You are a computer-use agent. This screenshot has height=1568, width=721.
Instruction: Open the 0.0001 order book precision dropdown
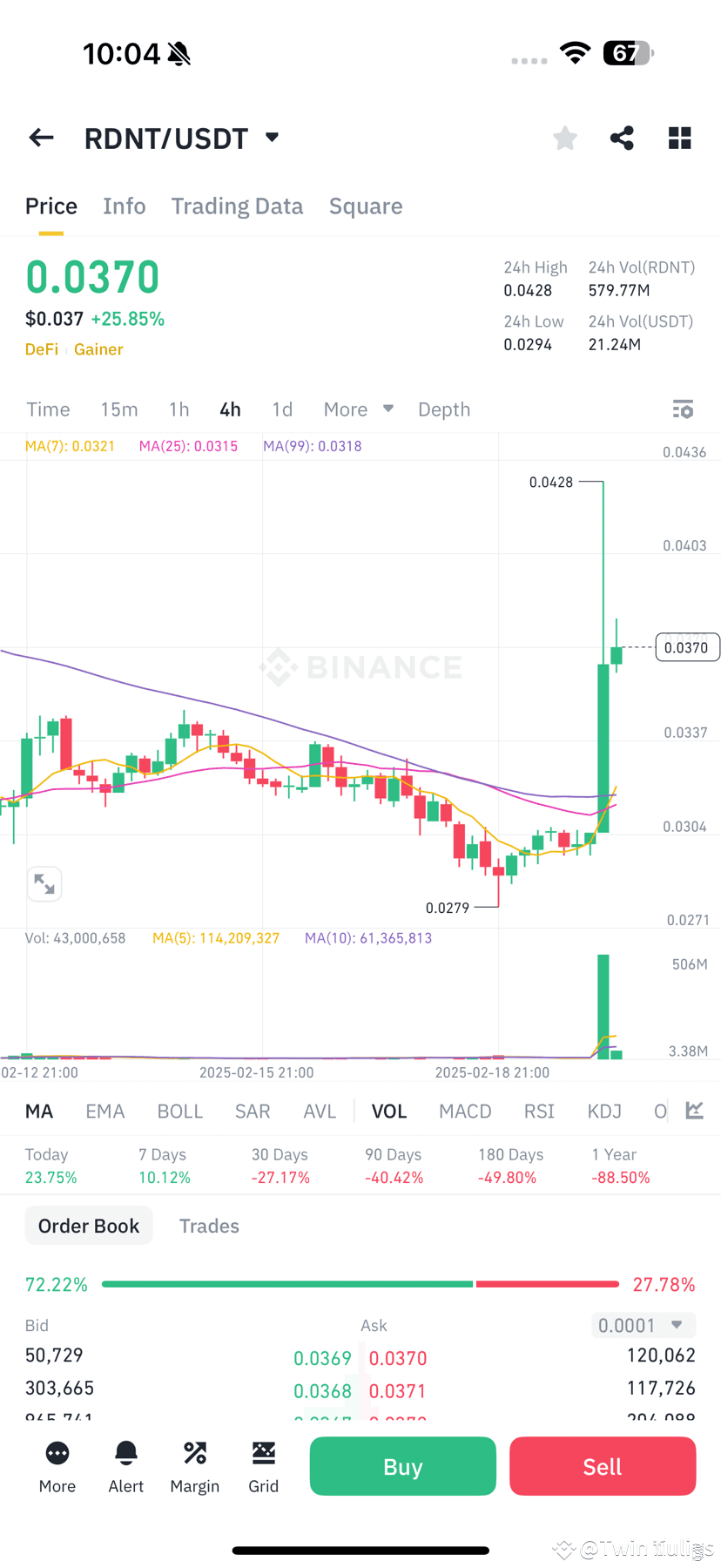click(x=643, y=1324)
